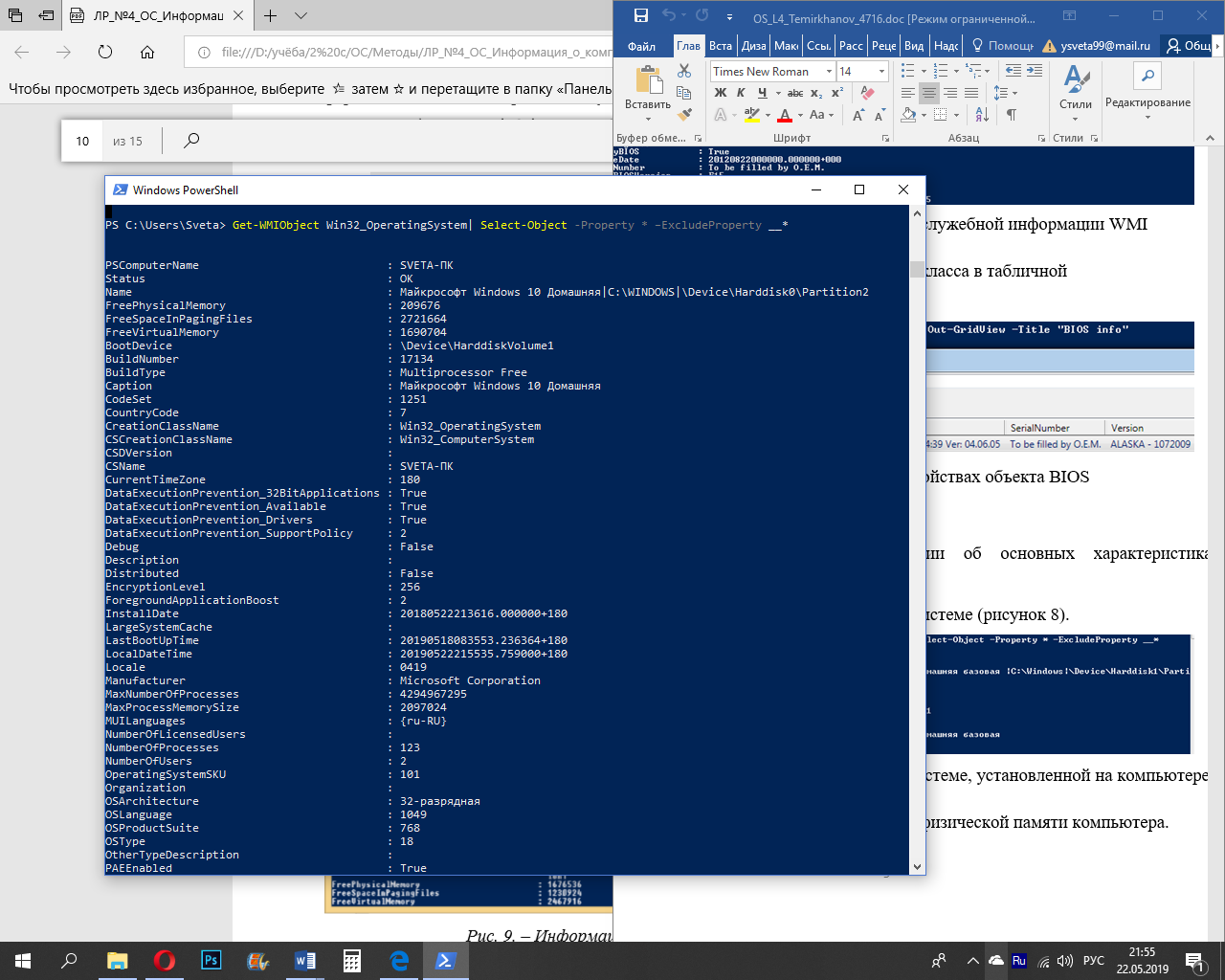
Task: Search the PDF using the magnifier icon
Action: (x=191, y=141)
